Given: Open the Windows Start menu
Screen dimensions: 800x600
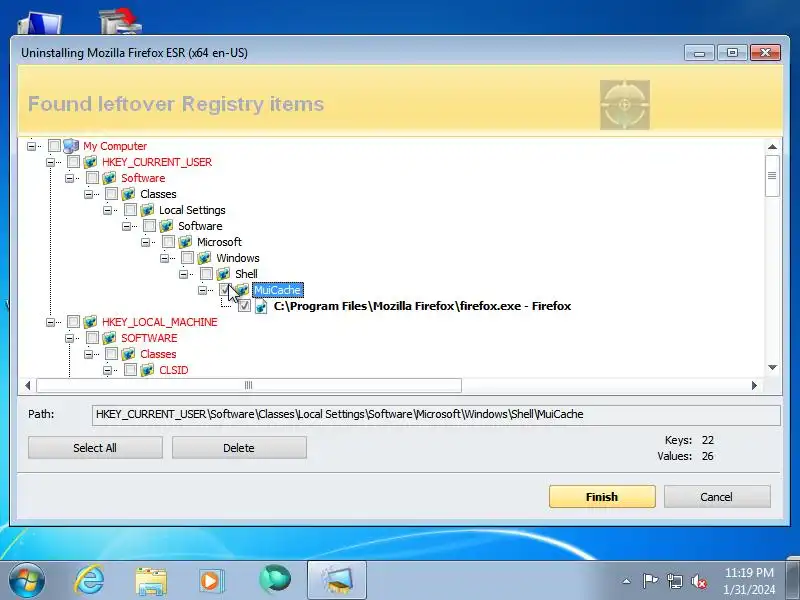Looking at the screenshot, I should pos(27,580).
